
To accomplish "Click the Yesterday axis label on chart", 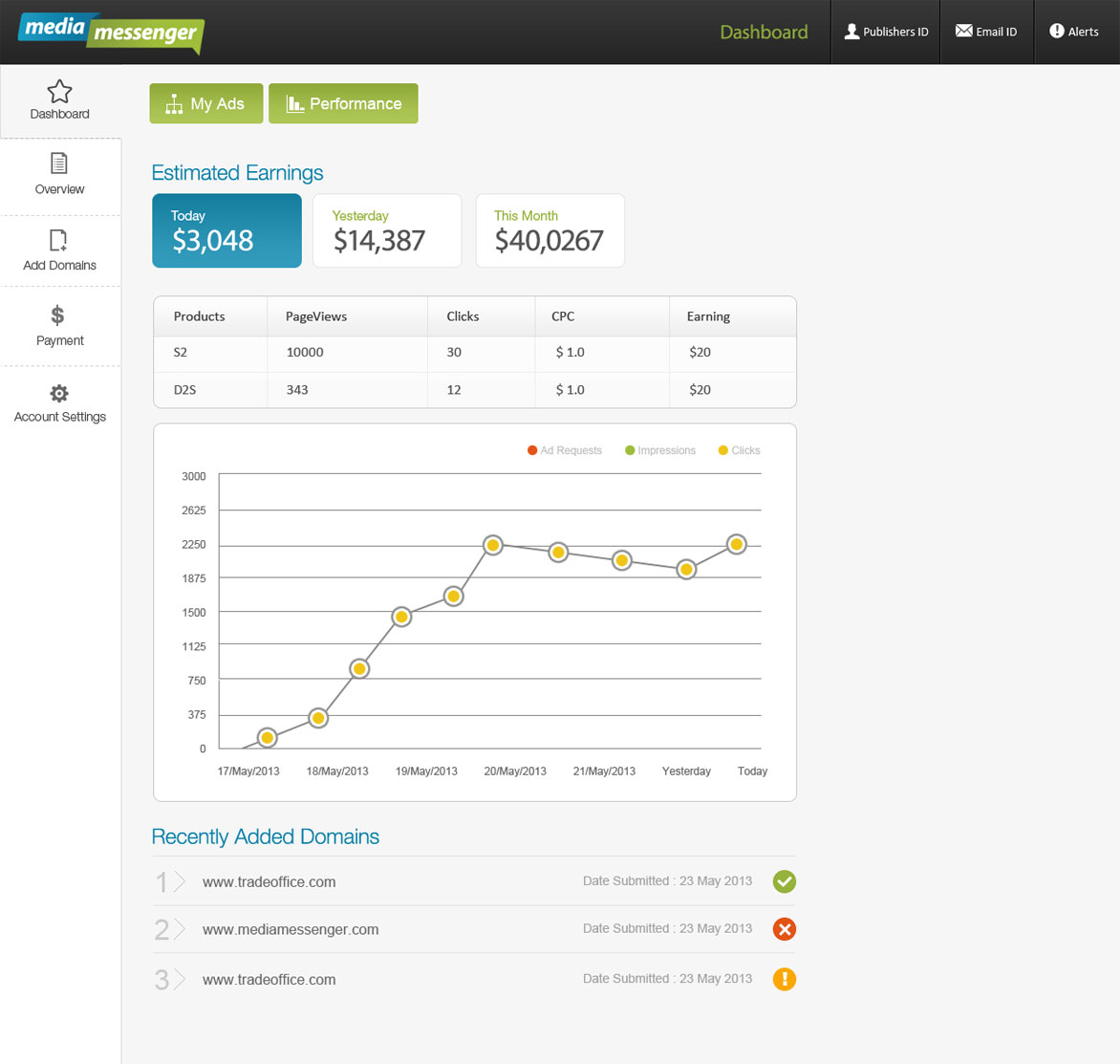I will coord(686,771).
